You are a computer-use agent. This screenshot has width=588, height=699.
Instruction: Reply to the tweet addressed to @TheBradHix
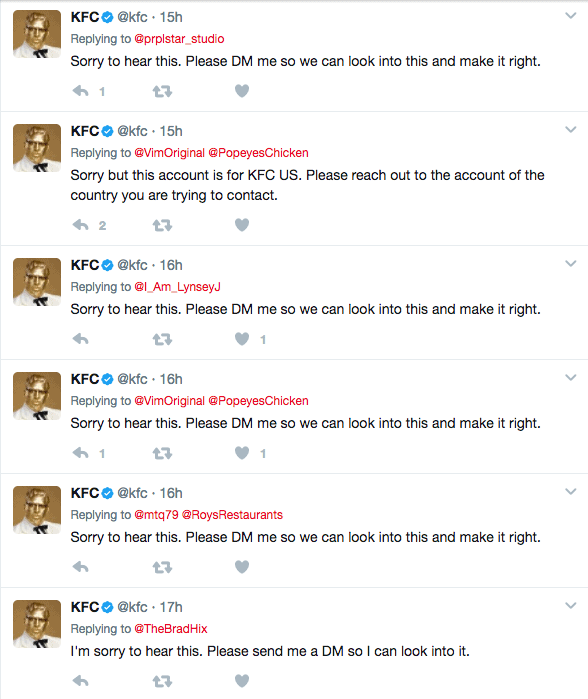pyautogui.click(x=81, y=681)
